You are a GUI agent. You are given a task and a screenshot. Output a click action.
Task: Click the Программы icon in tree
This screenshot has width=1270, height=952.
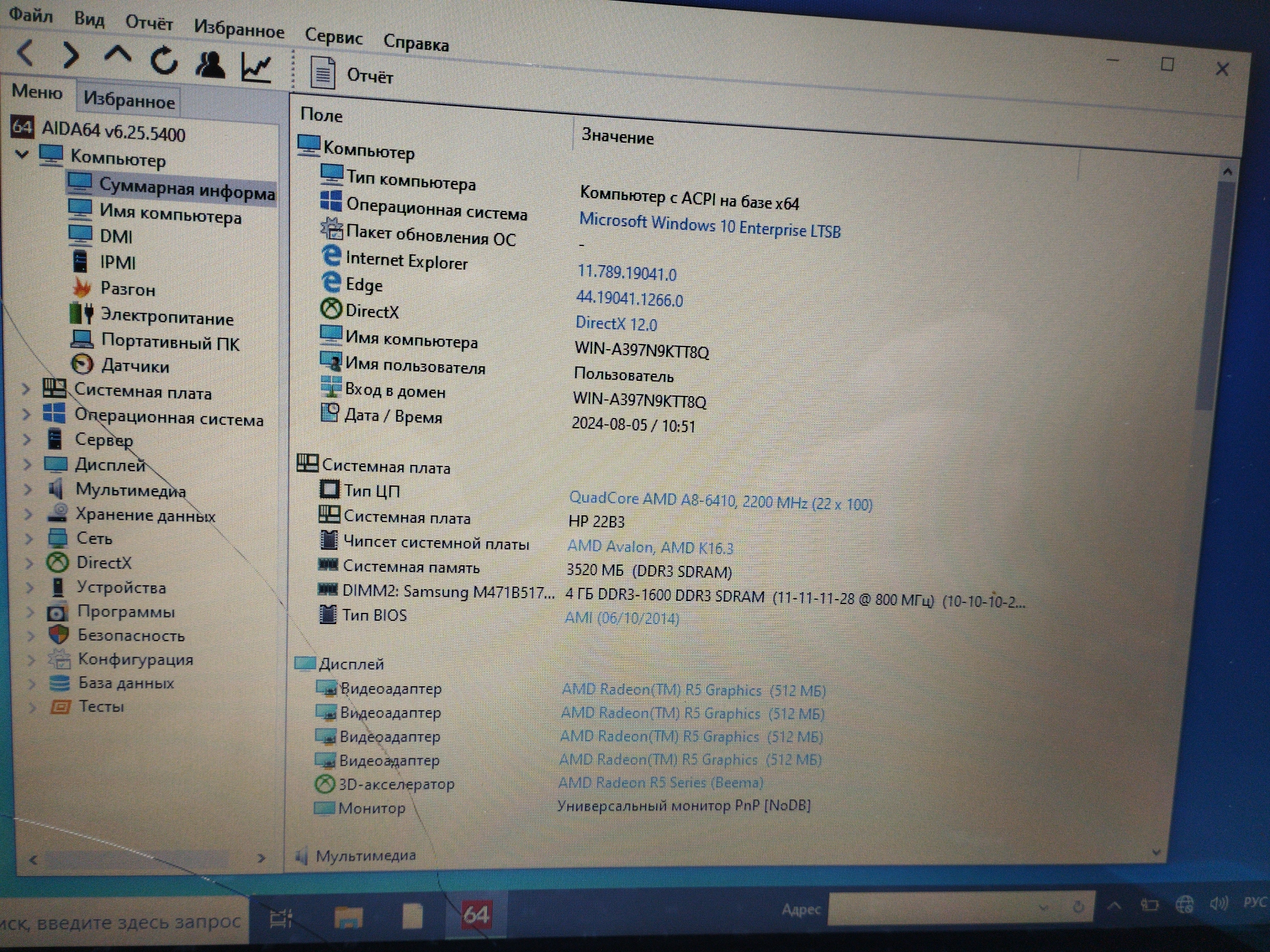pyautogui.click(x=58, y=612)
